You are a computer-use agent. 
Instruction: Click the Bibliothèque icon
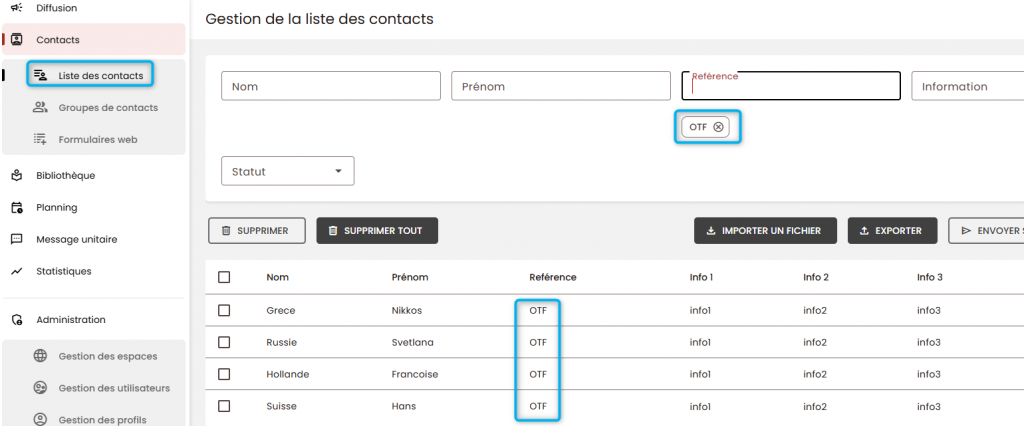click(17, 175)
